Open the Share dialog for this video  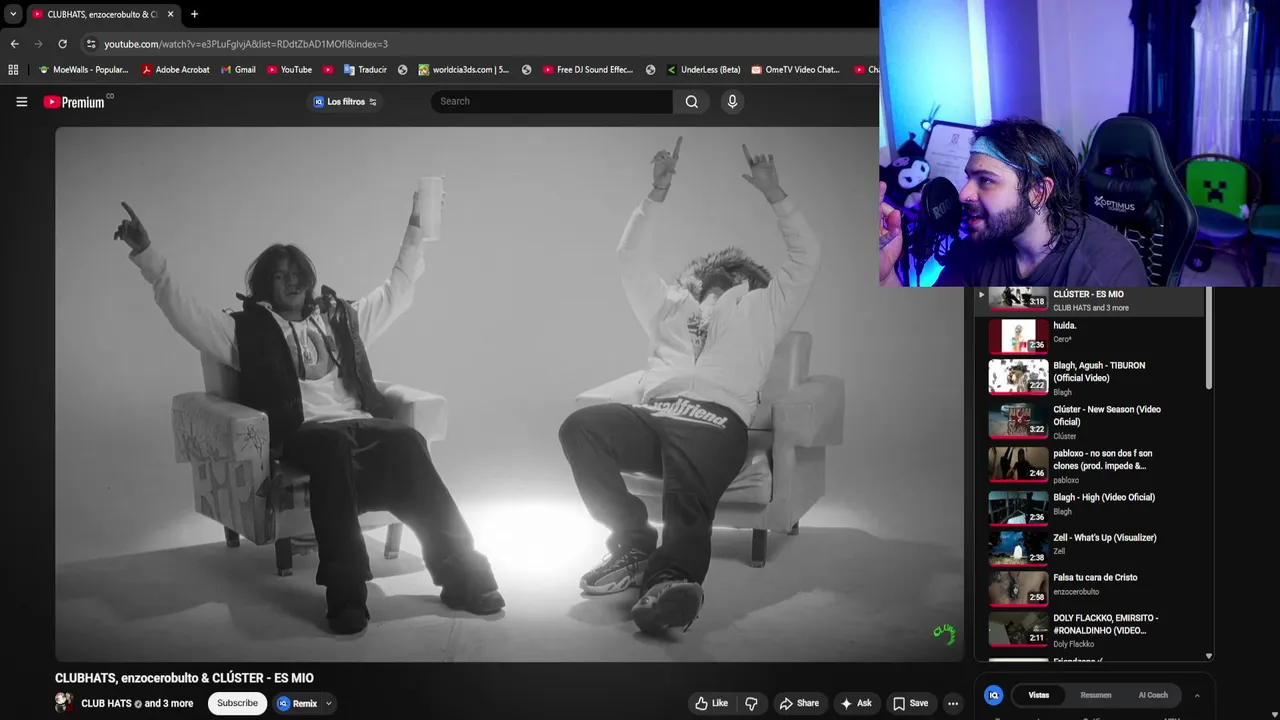click(x=799, y=703)
